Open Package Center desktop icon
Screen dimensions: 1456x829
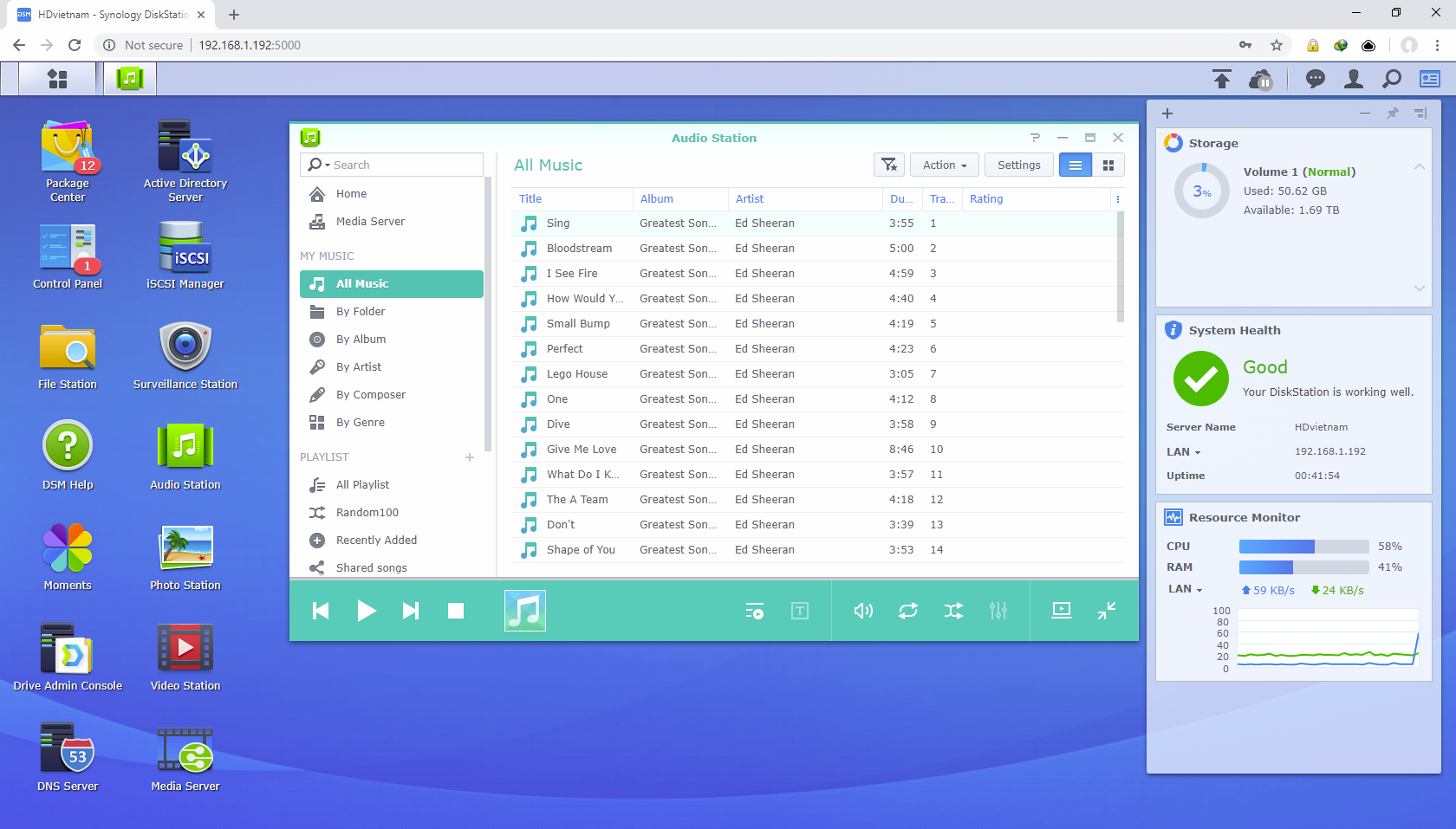click(68, 162)
